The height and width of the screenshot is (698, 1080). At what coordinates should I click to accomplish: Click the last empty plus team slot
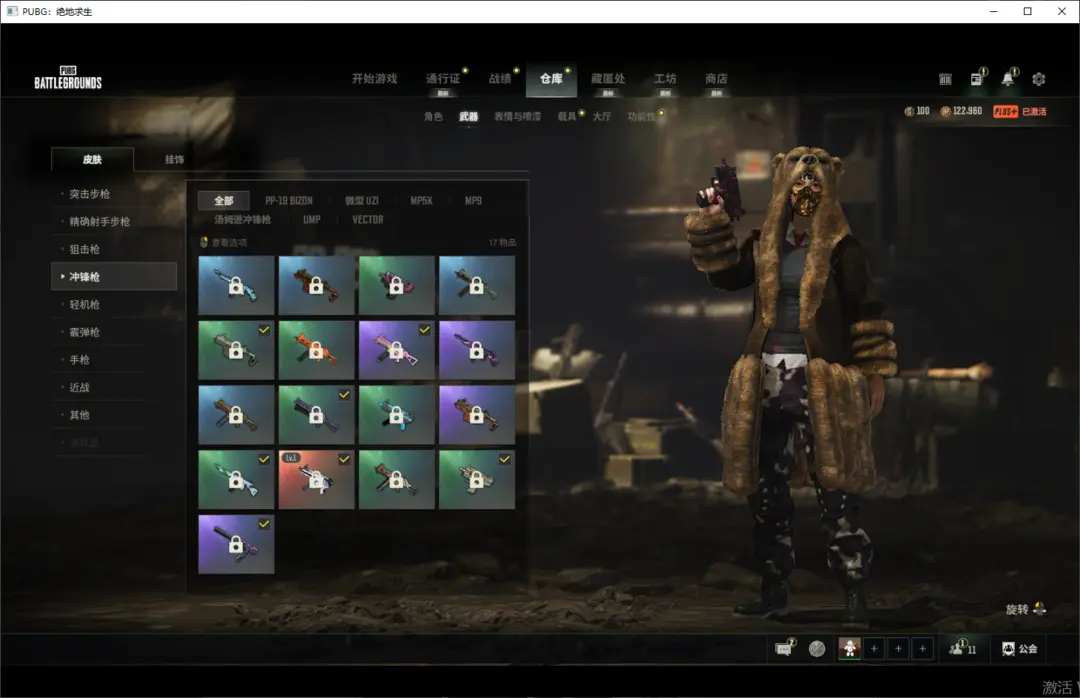tap(922, 648)
